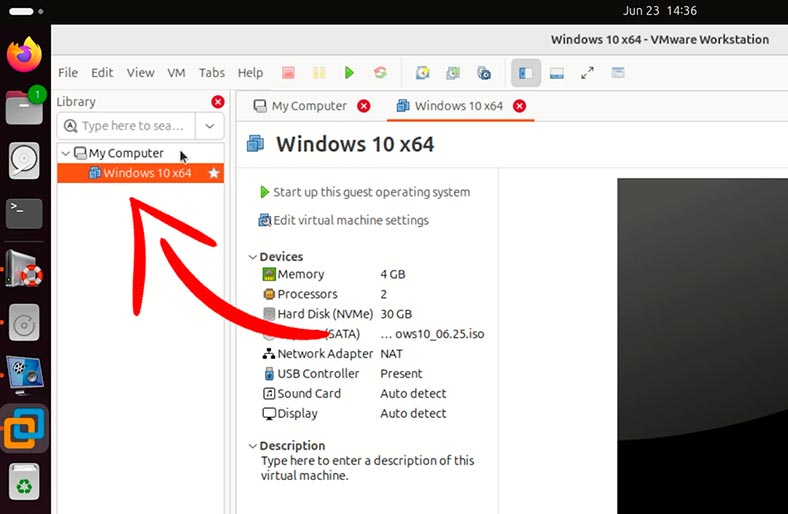Click the 30 GB hard disk value
Image resolution: width=788 pixels, height=514 pixels.
click(396, 314)
